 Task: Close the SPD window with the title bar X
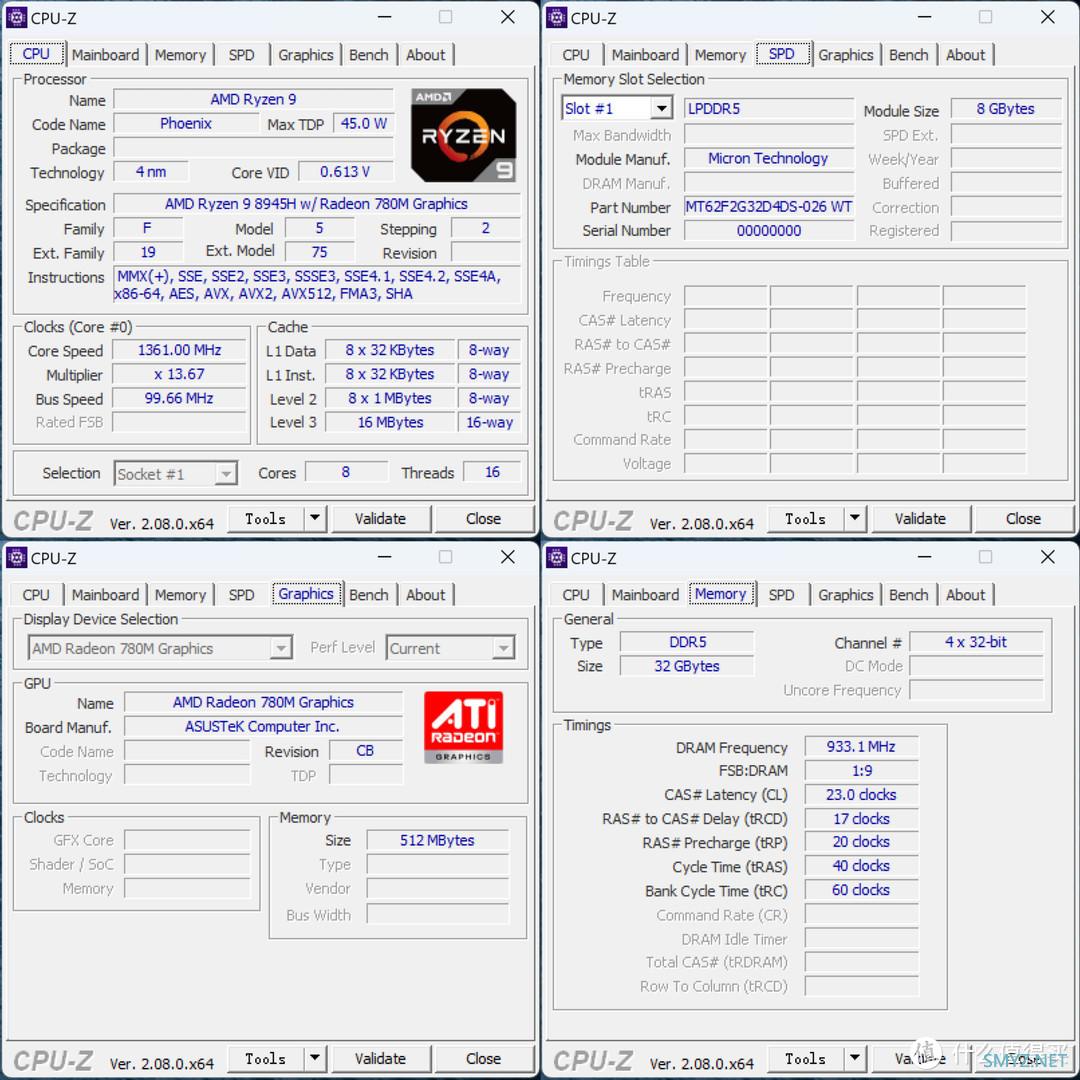pyautogui.click(x=1048, y=17)
